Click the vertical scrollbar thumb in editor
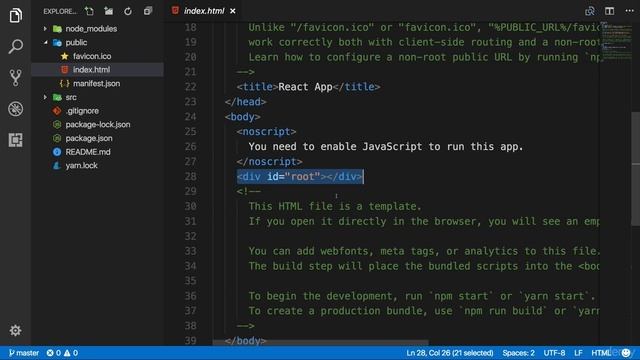Screen dimensions: 640x360 [x=636, y=169]
